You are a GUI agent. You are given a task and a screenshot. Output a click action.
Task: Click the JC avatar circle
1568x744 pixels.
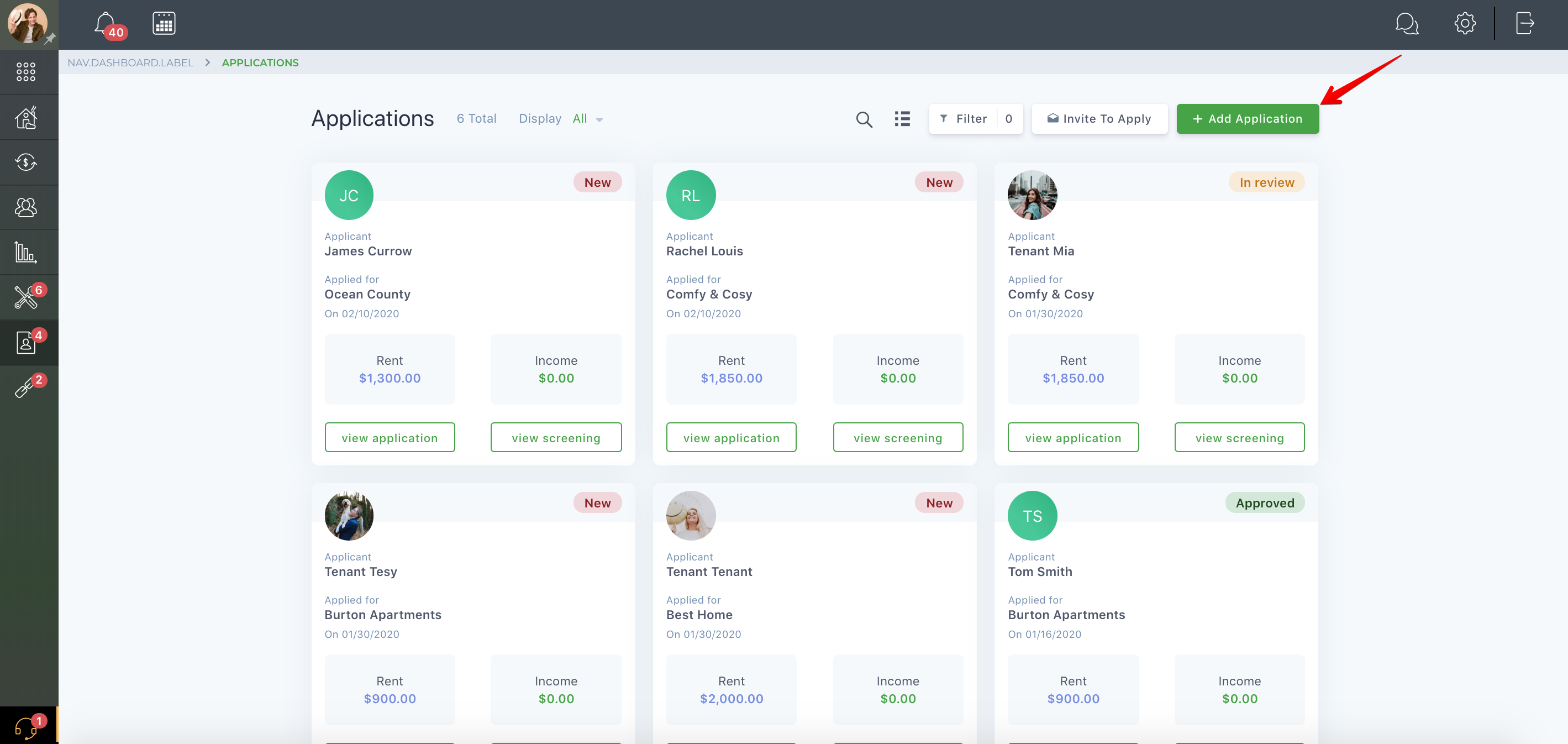[x=349, y=196]
